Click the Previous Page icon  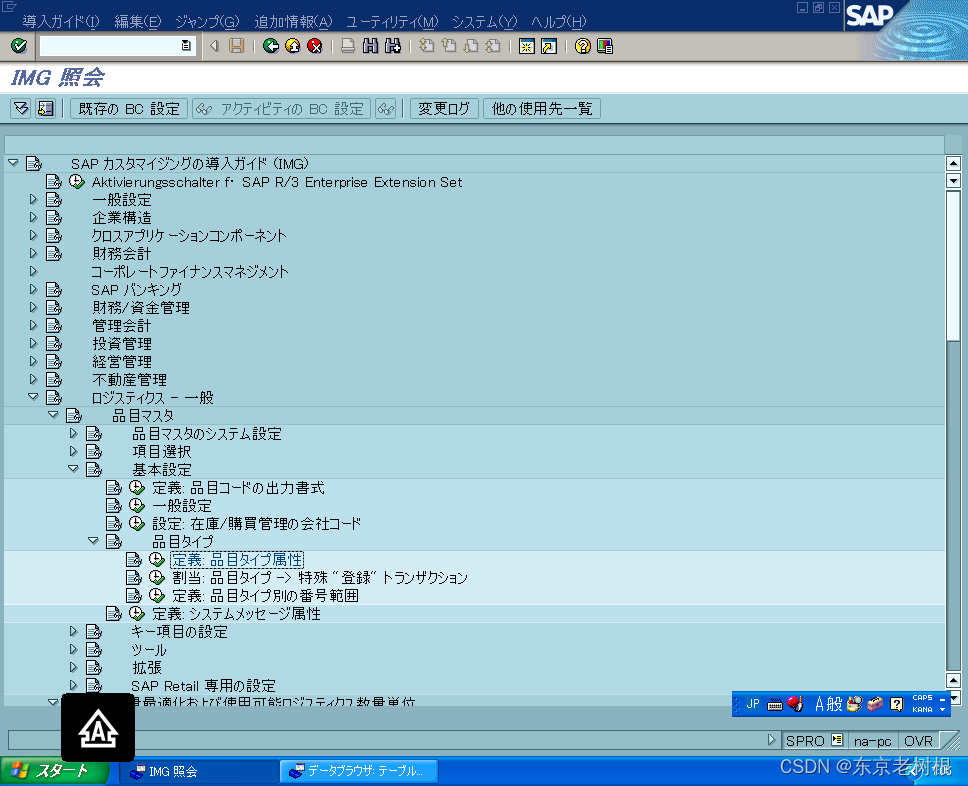point(449,46)
